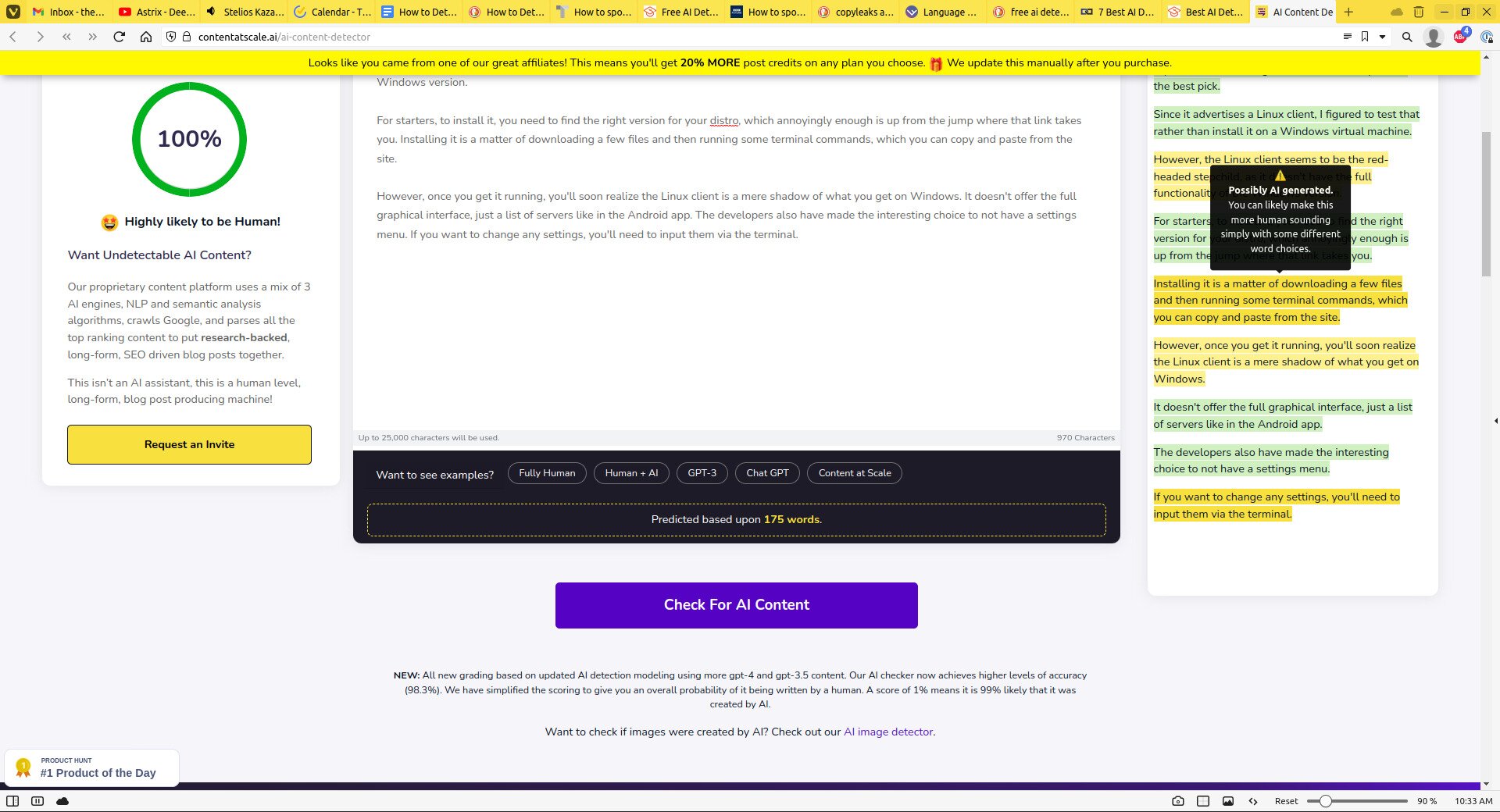Switch to the Stelios Kaza tab

point(244,12)
